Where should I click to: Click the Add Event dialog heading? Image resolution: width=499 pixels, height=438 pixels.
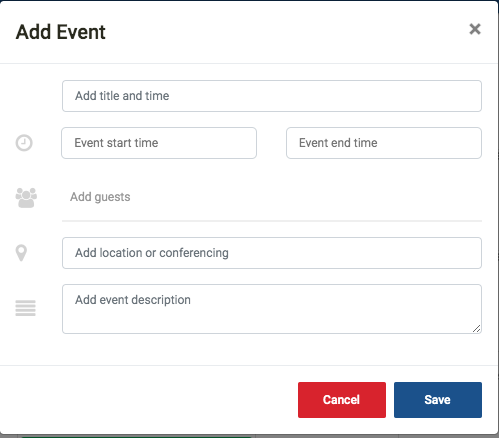pyautogui.click(x=61, y=32)
